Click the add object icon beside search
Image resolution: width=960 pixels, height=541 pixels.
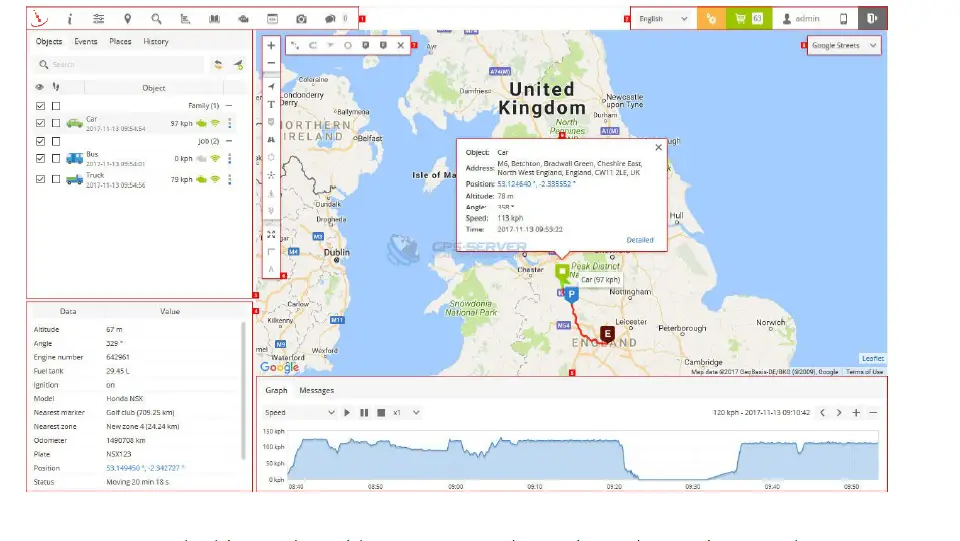[x=238, y=64]
